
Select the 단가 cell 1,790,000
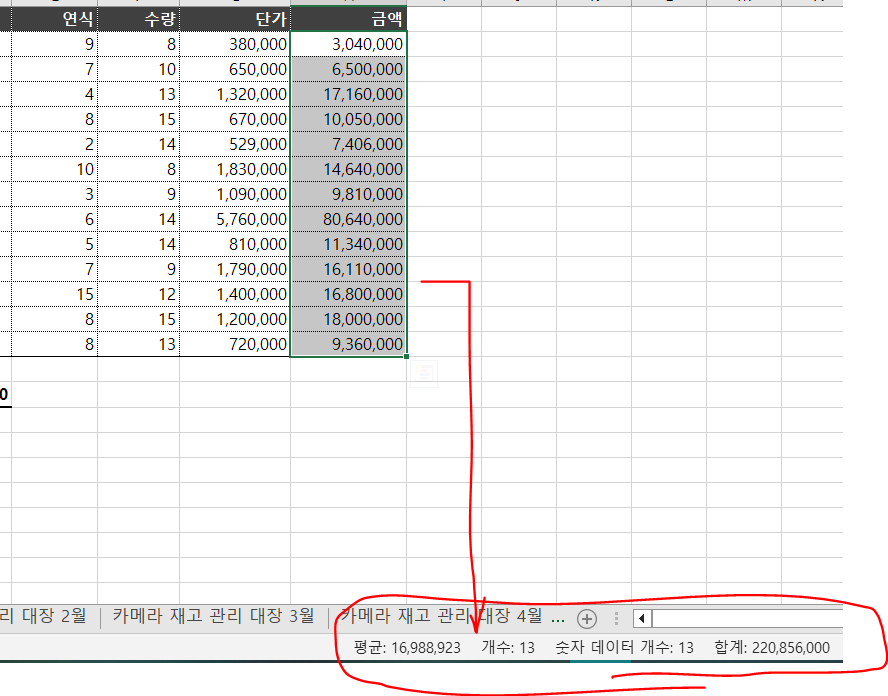[x=235, y=268]
